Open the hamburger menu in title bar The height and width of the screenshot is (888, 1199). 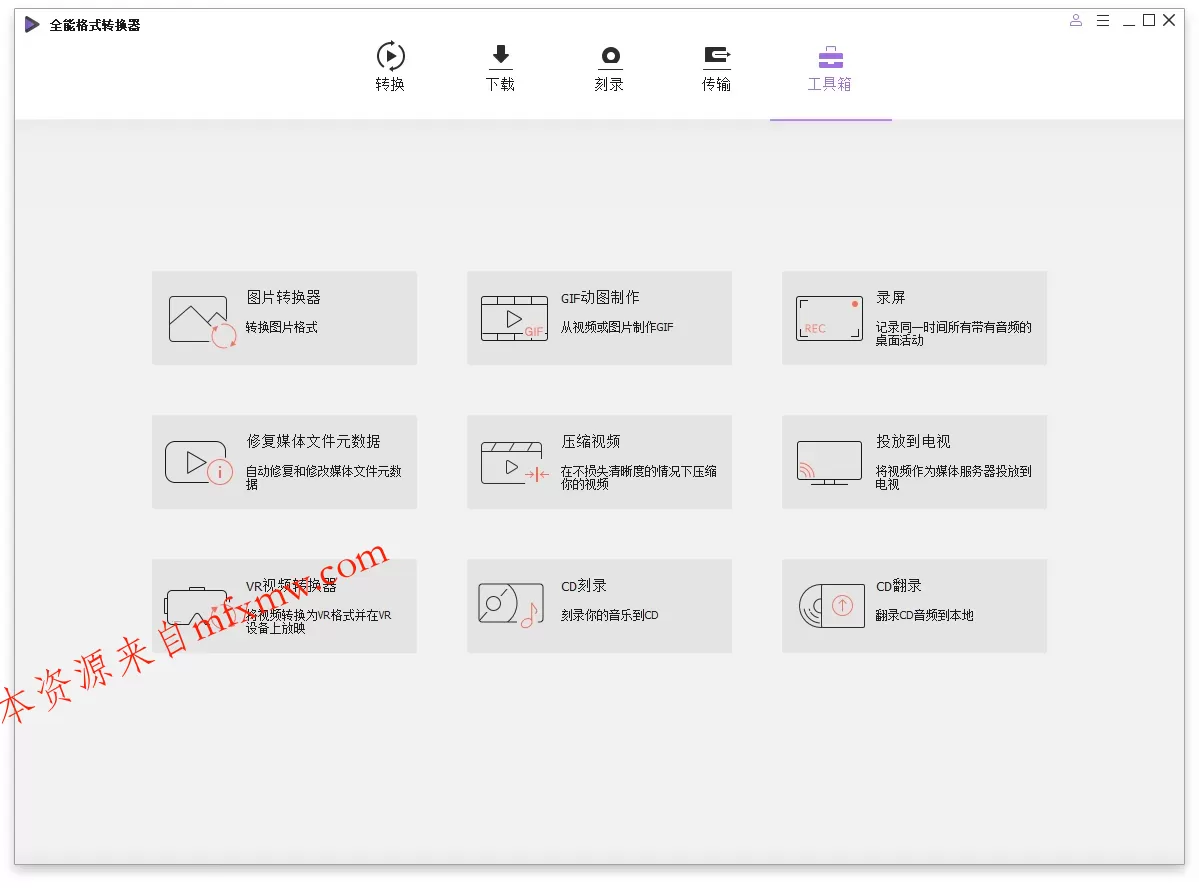(x=1103, y=21)
